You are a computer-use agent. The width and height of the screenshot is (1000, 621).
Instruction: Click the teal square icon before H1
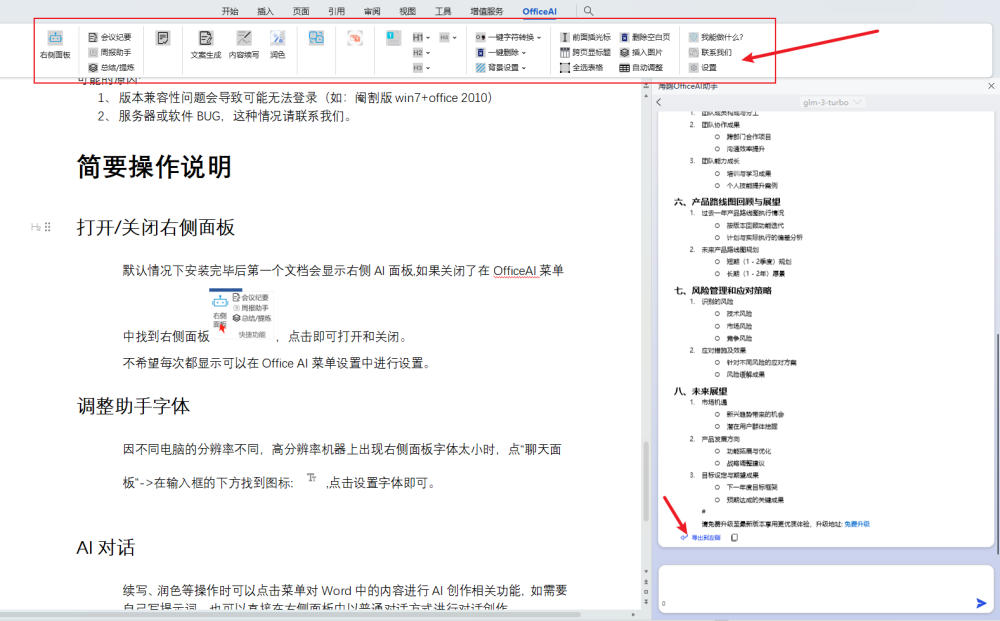click(393, 38)
